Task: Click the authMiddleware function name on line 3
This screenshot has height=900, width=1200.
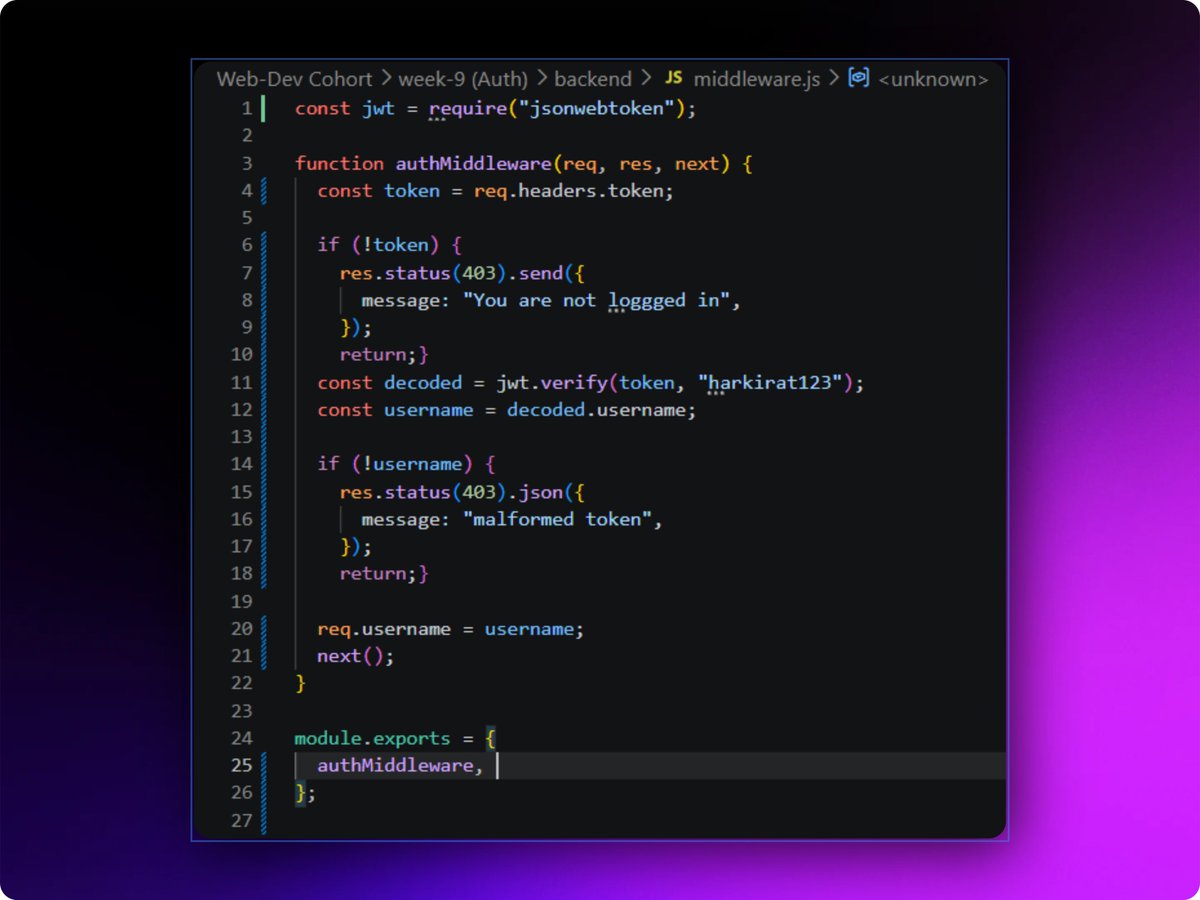Action: [473, 163]
